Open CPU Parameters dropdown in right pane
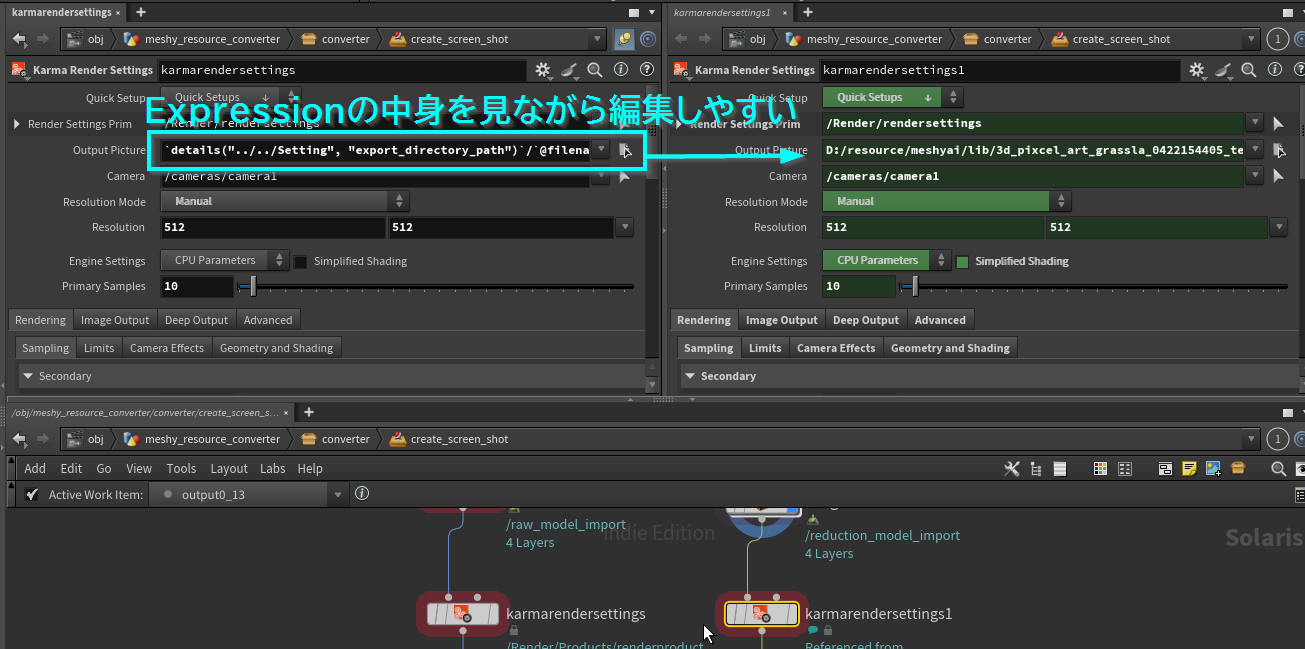The height and width of the screenshot is (649, 1305). (x=887, y=260)
